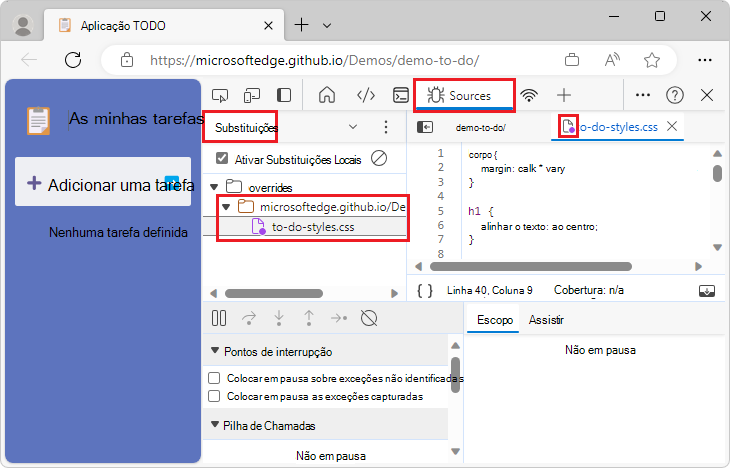Switch to the Console tool icon
The width and height of the screenshot is (730, 468).
[401, 95]
